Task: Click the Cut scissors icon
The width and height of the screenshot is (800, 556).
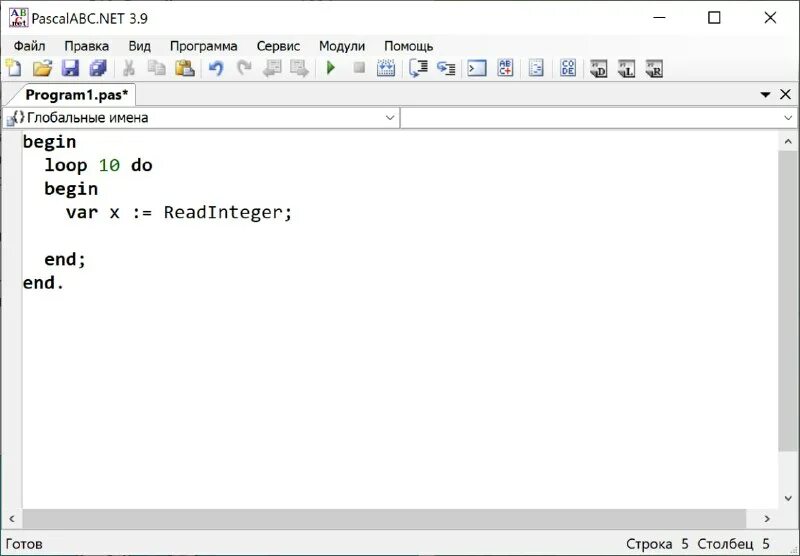Action: click(x=129, y=68)
